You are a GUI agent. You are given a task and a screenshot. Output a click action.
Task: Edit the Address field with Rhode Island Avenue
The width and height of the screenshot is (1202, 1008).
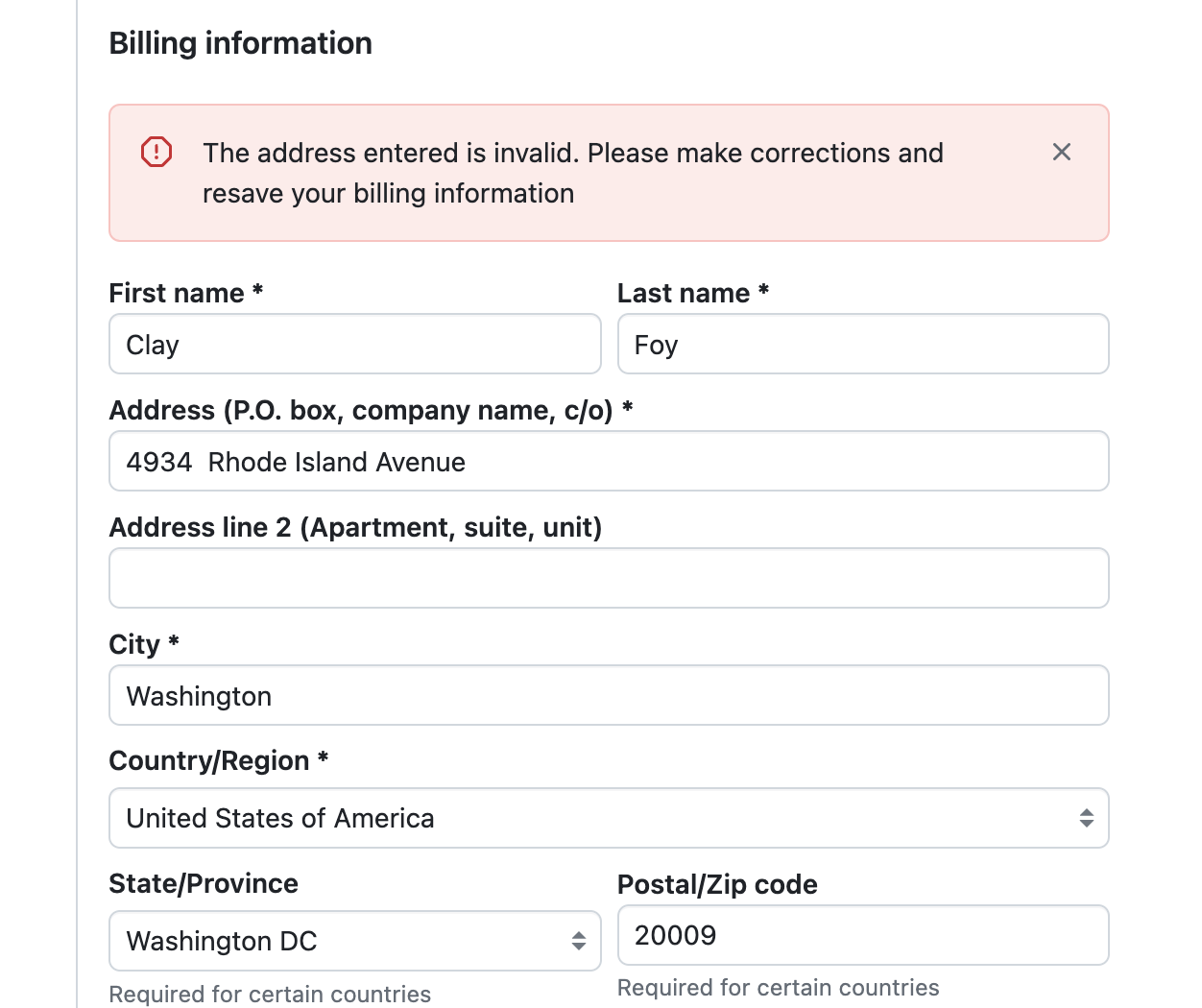click(609, 461)
